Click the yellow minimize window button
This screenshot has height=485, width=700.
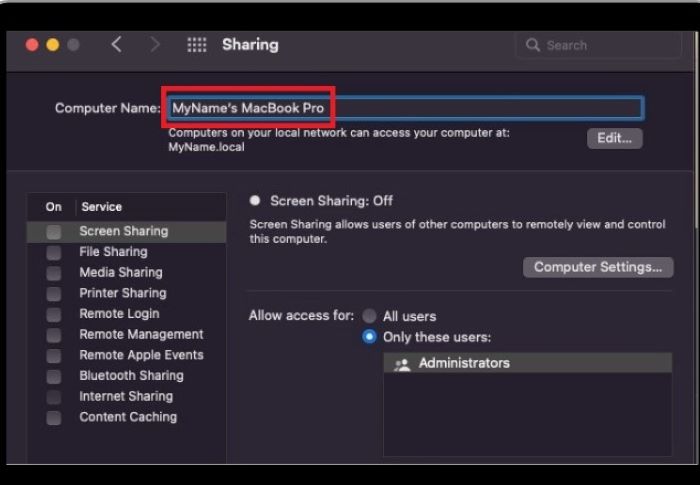coord(53,45)
